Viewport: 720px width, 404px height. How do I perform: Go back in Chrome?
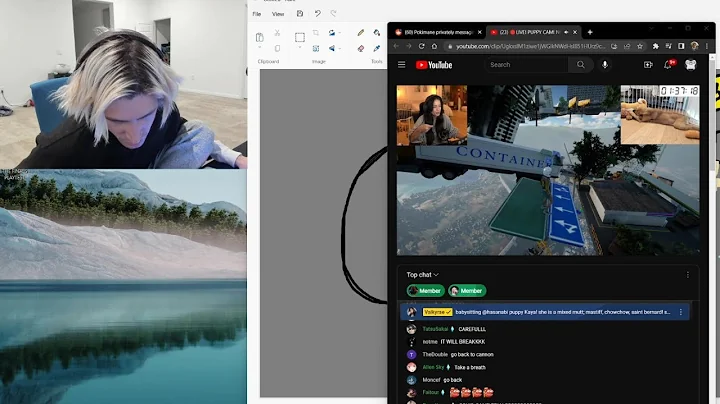(396, 46)
